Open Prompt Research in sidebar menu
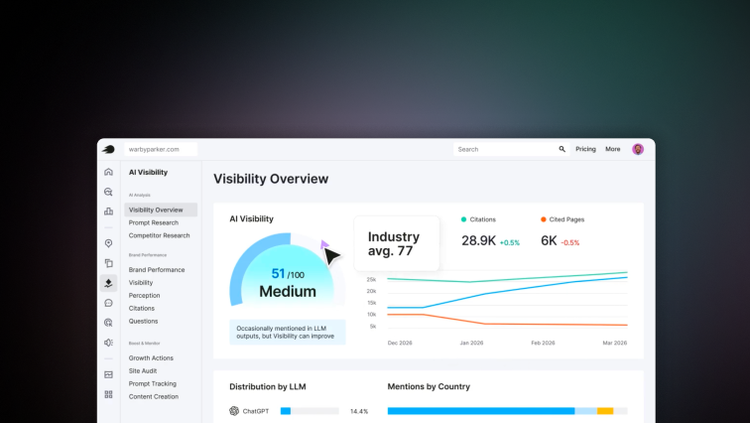 click(153, 223)
